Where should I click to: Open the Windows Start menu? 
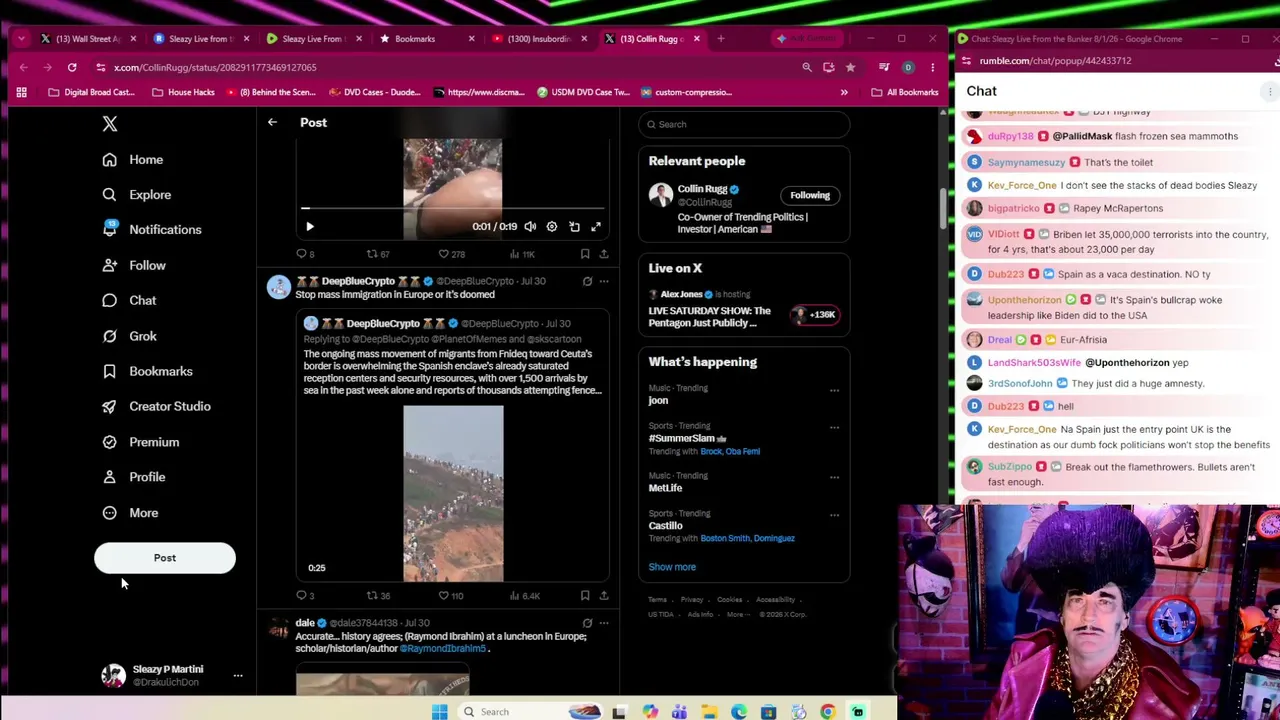point(439,712)
